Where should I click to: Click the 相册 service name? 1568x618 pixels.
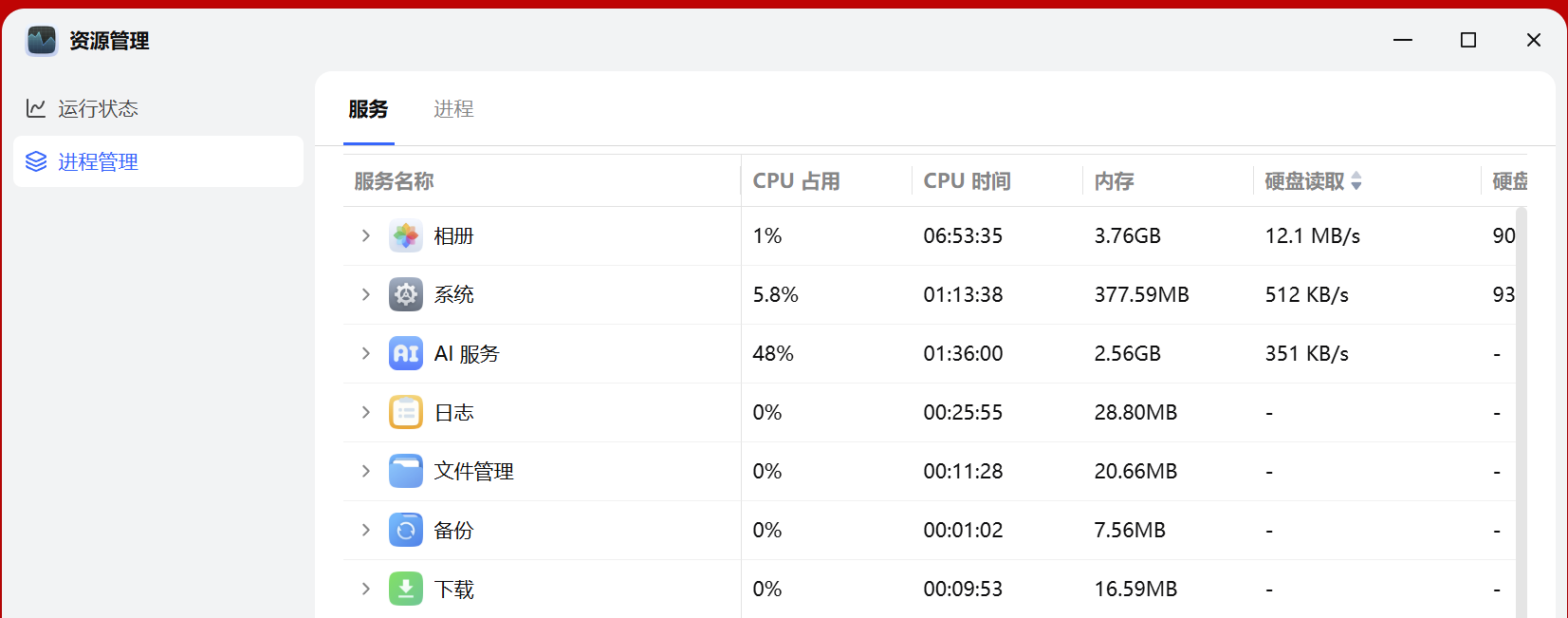[453, 235]
